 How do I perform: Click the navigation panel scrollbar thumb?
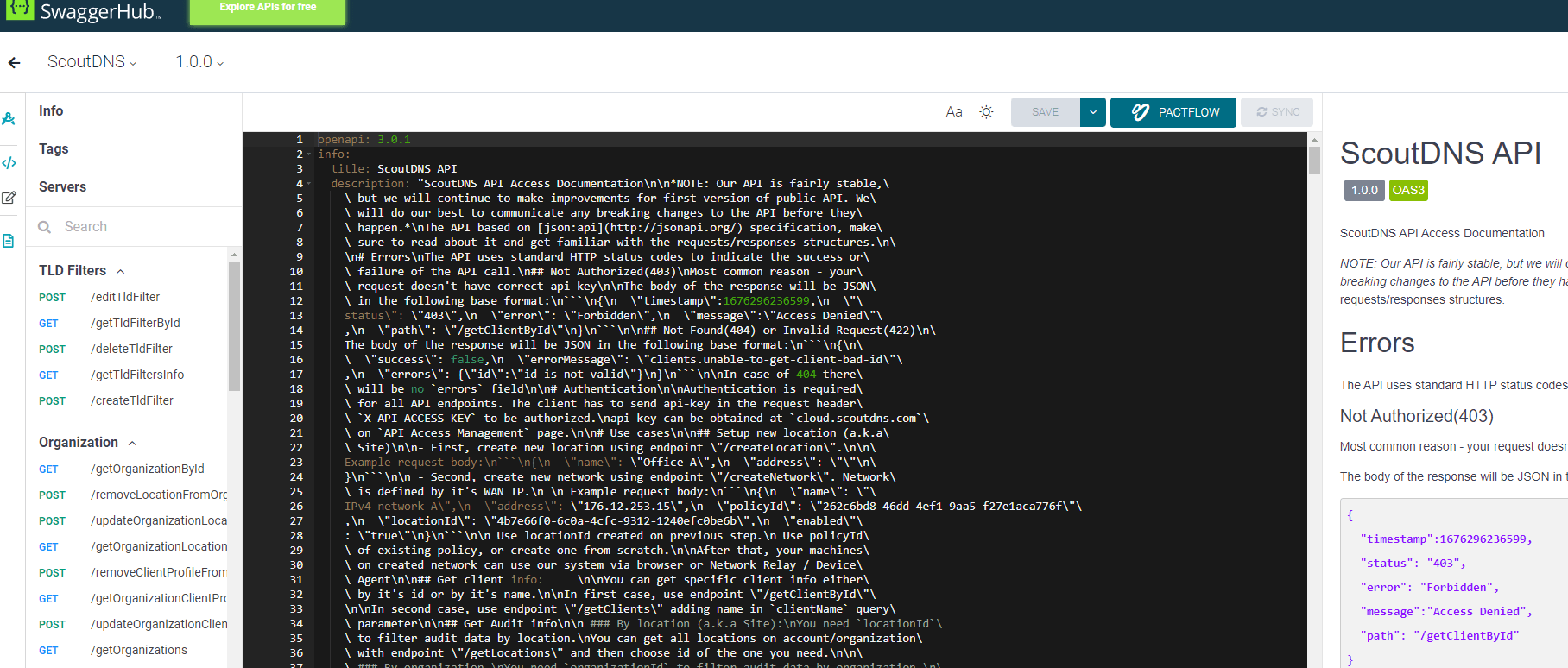pyautogui.click(x=234, y=326)
